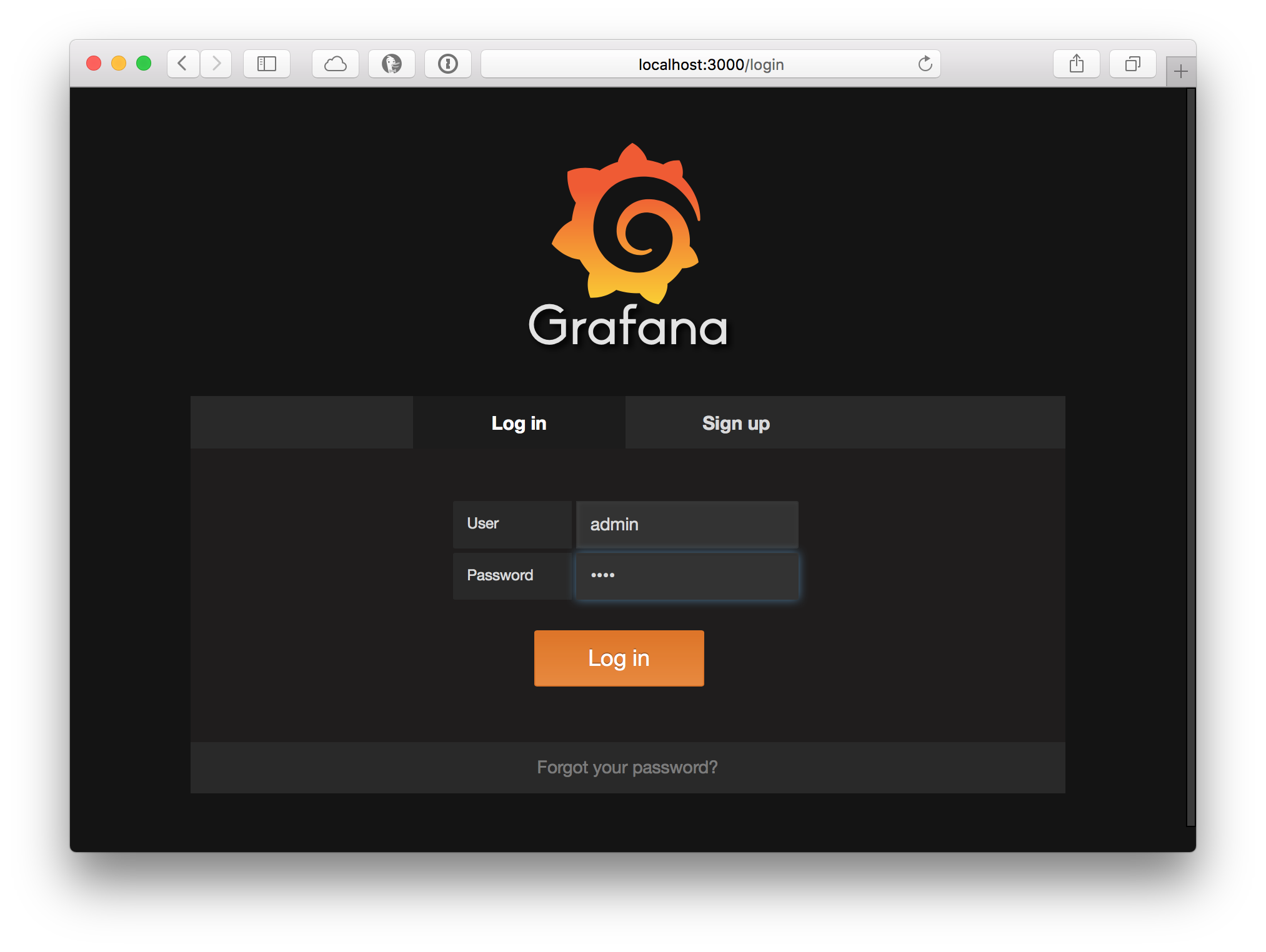Reload the page with refresh icon
This screenshot has width=1266, height=952.
click(x=925, y=64)
